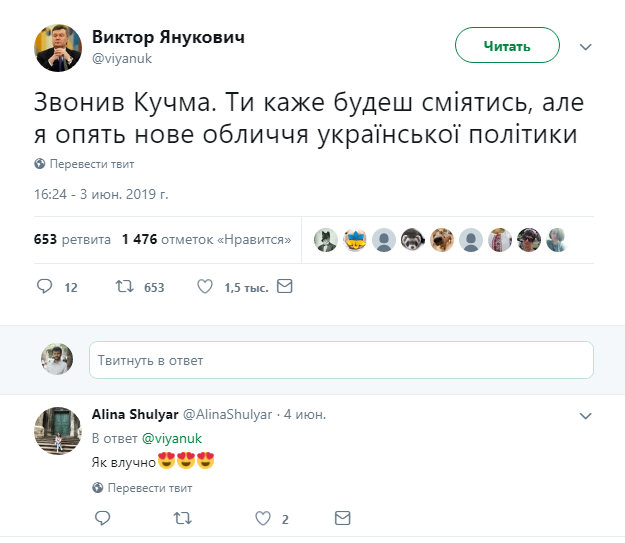This screenshot has width=625, height=543.
Task: Open Виктор Янукович profile avatar
Action: (59, 47)
